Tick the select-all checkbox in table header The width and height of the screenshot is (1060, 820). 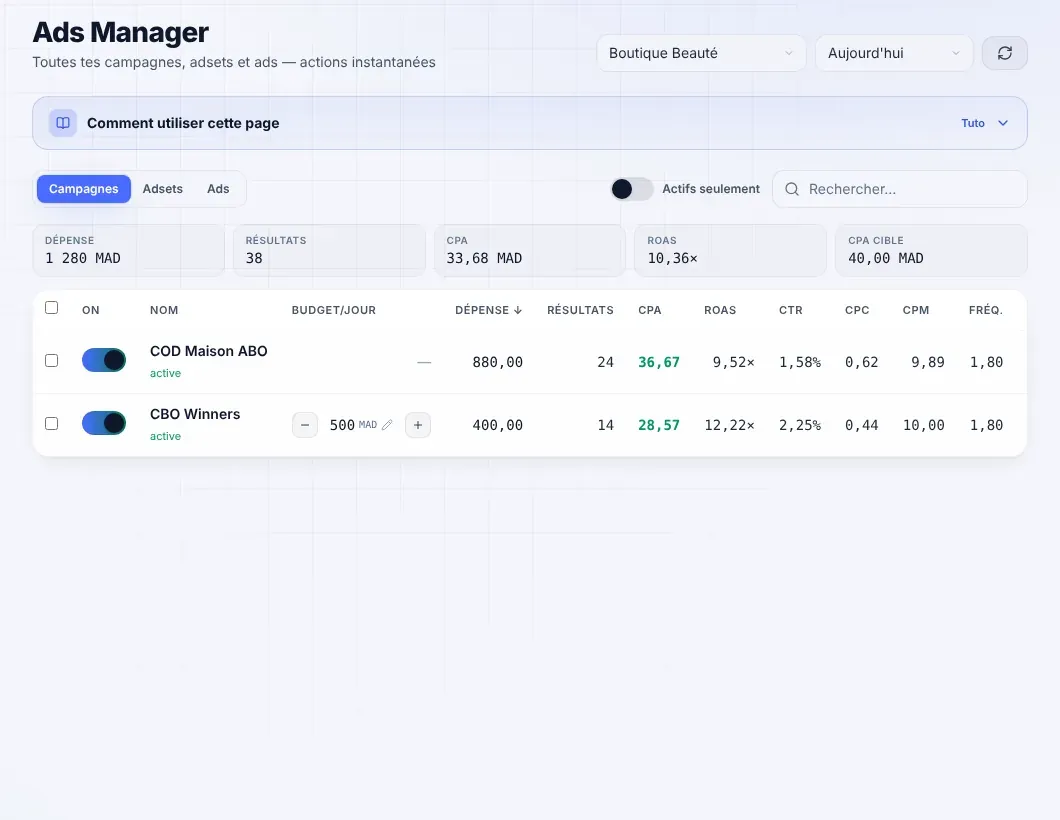51,308
